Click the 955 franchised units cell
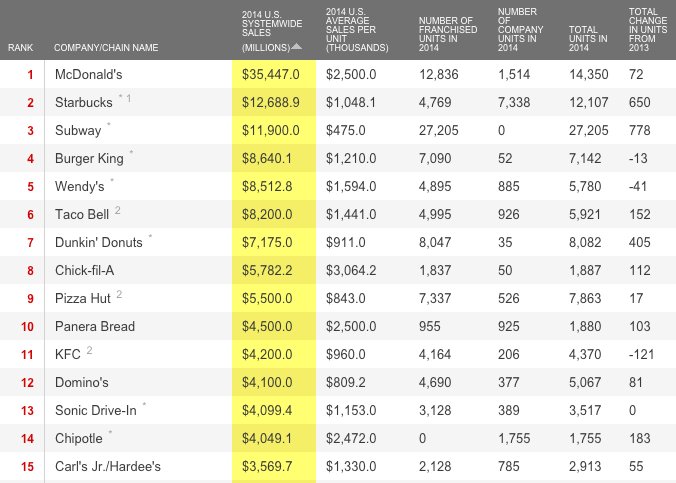The height and width of the screenshot is (483, 676). (429, 326)
